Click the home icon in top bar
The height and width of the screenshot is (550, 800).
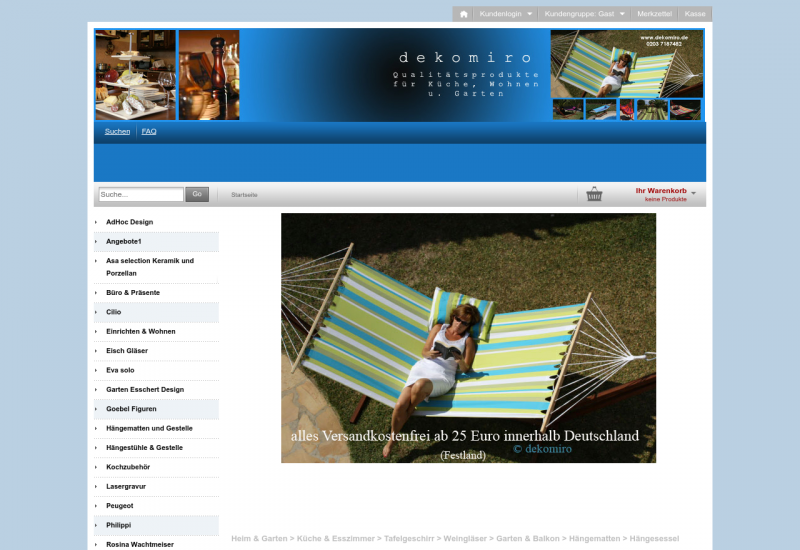point(463,14)
